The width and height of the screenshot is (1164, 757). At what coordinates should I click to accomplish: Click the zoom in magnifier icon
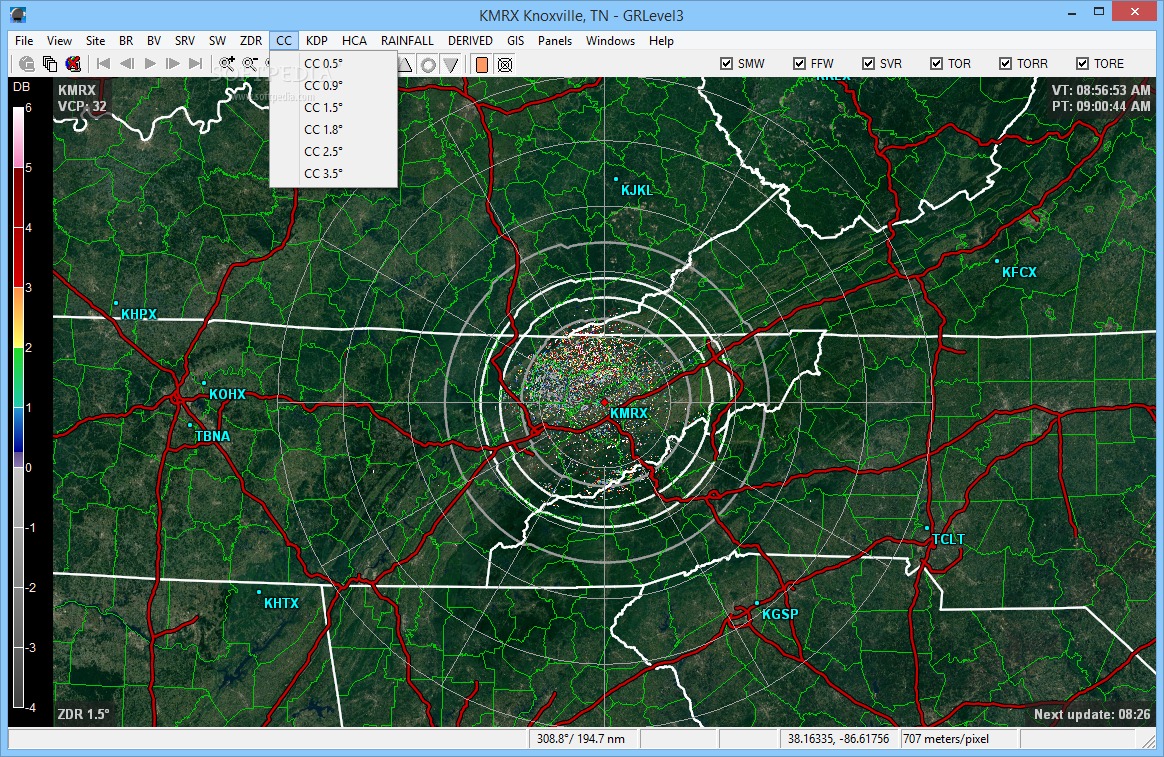click(x=226, y=65)
